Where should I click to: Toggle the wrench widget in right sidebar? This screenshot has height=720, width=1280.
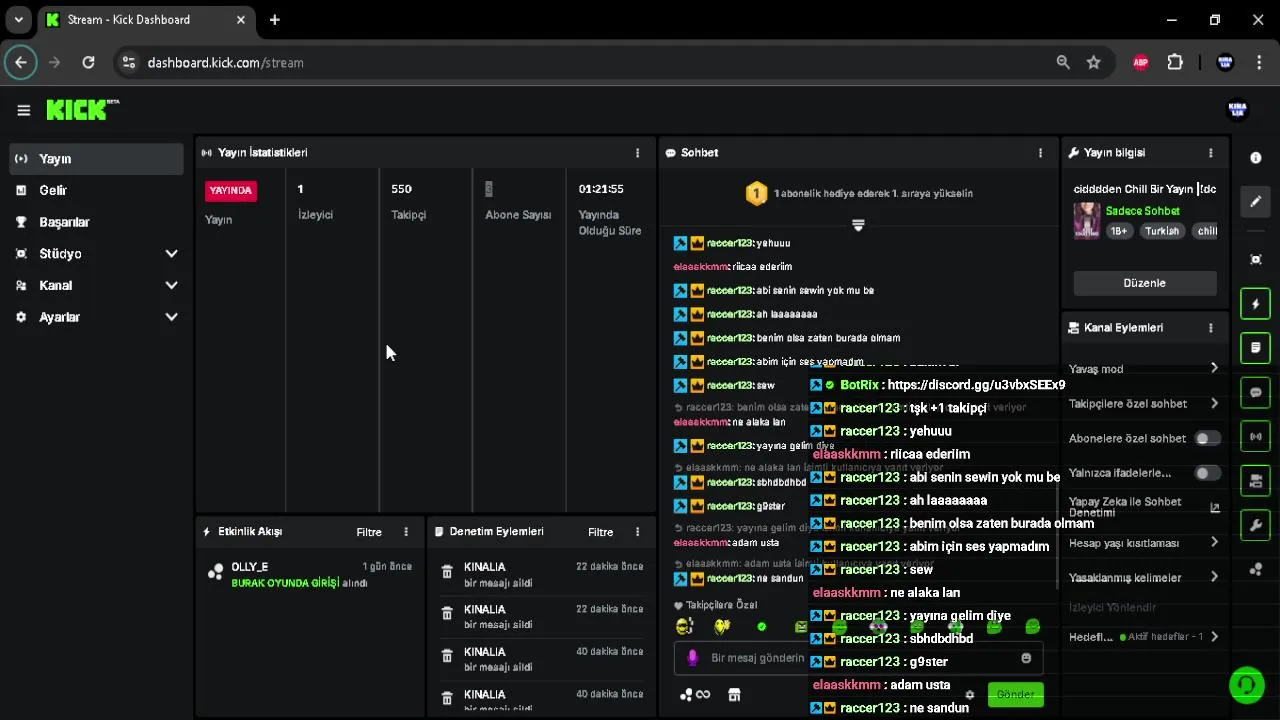1256,525
